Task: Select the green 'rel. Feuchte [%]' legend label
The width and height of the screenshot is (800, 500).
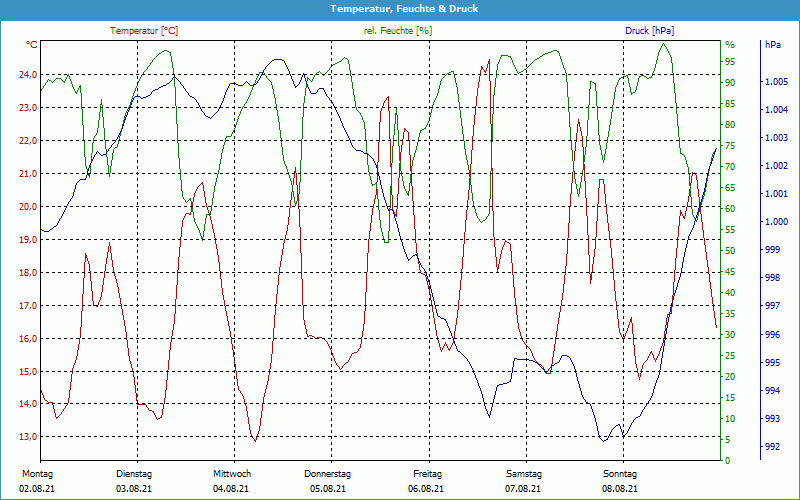Action: [x=398, y=31]
